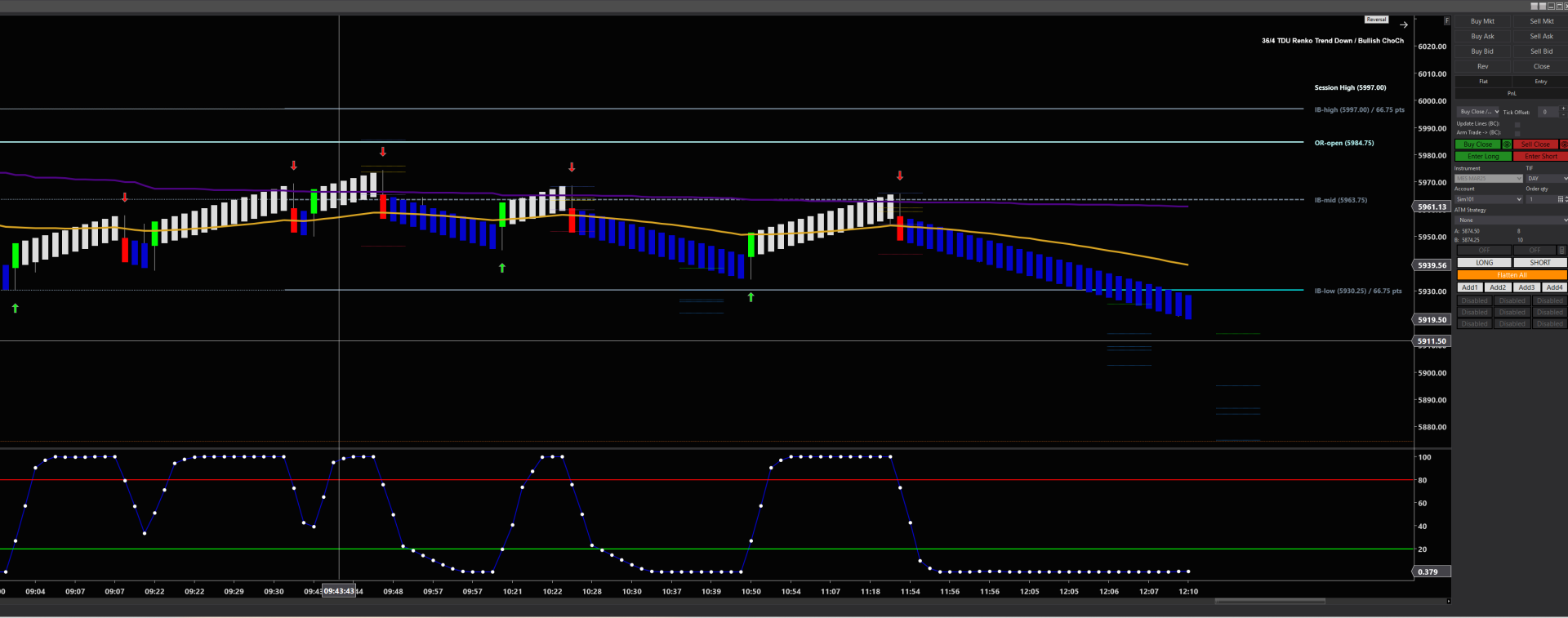Click the Reversal label on the chart

pos(1376,20)
